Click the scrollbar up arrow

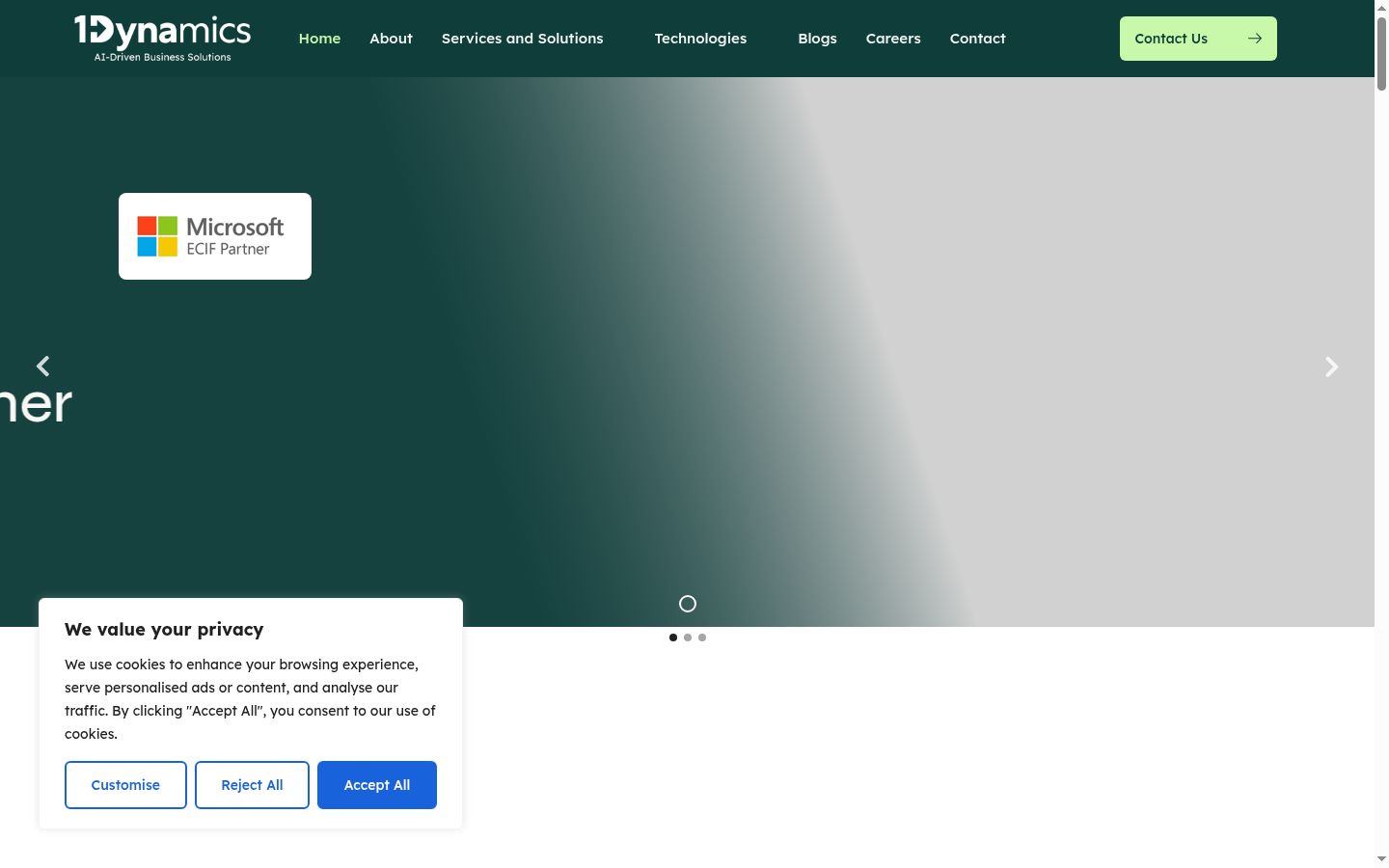(1381, 7)
